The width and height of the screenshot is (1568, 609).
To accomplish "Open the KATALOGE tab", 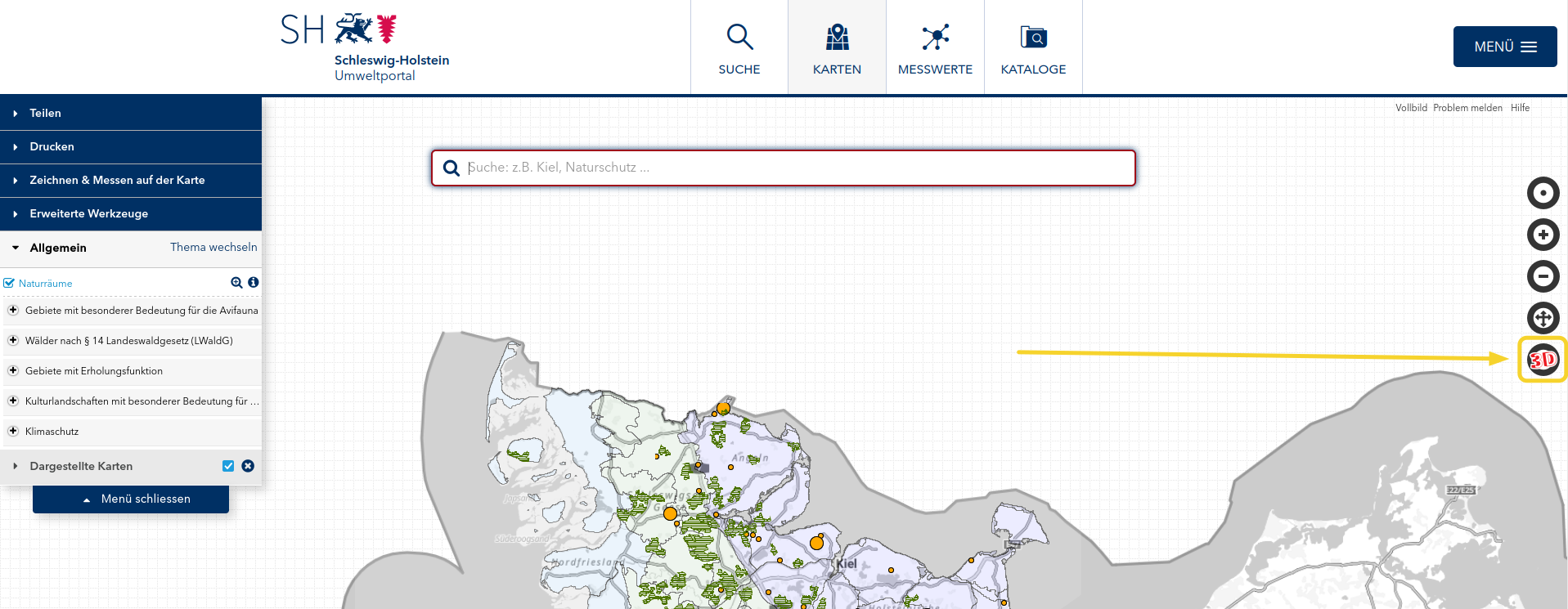I will point(1033,47).
